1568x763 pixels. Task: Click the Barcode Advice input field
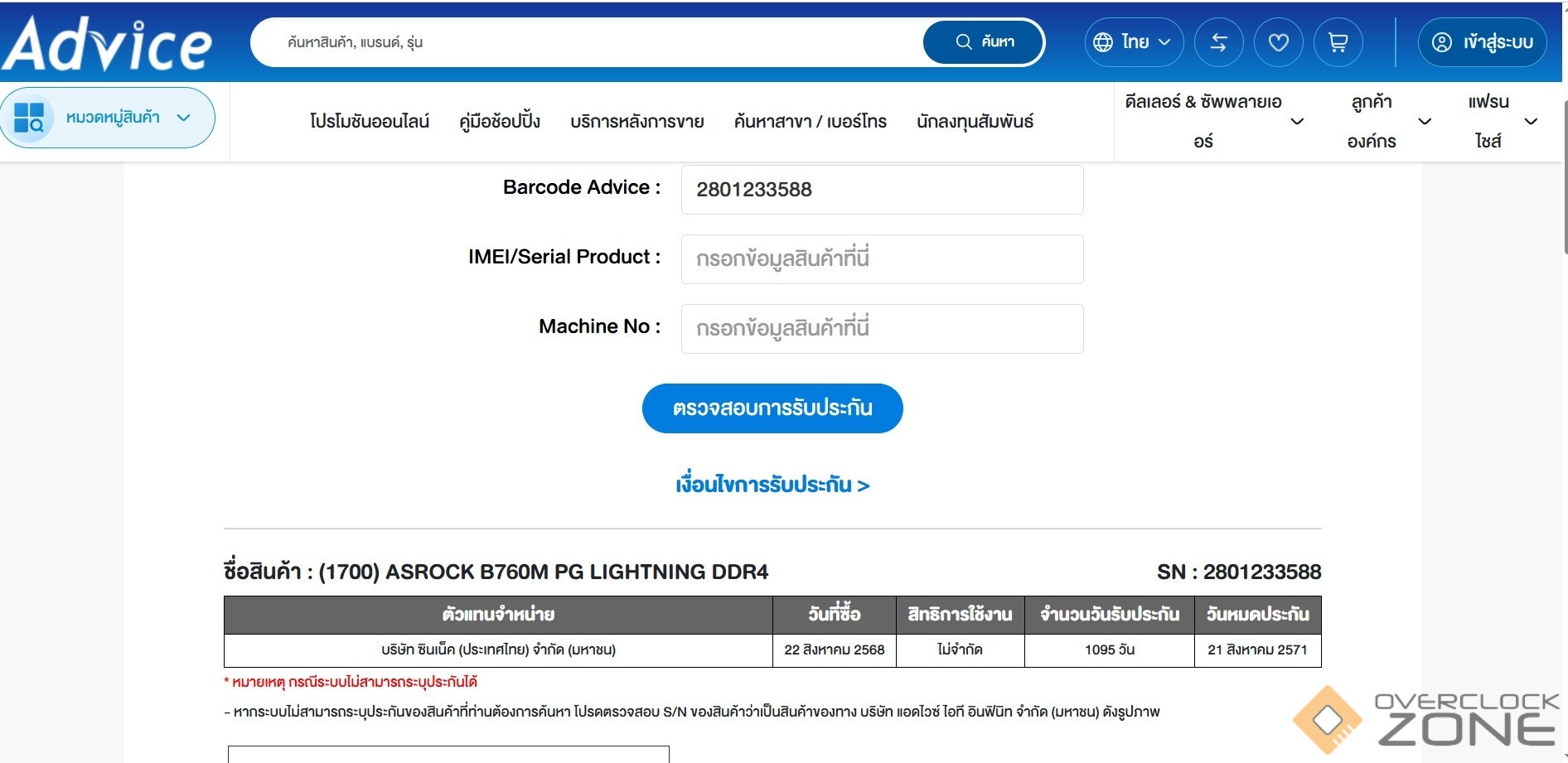point(882,190)
